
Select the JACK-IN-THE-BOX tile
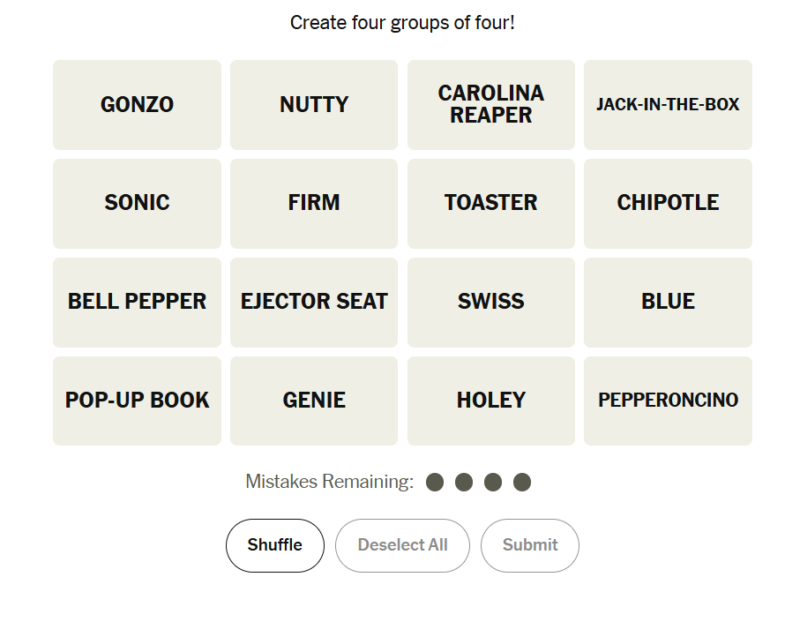click(668, 105)
